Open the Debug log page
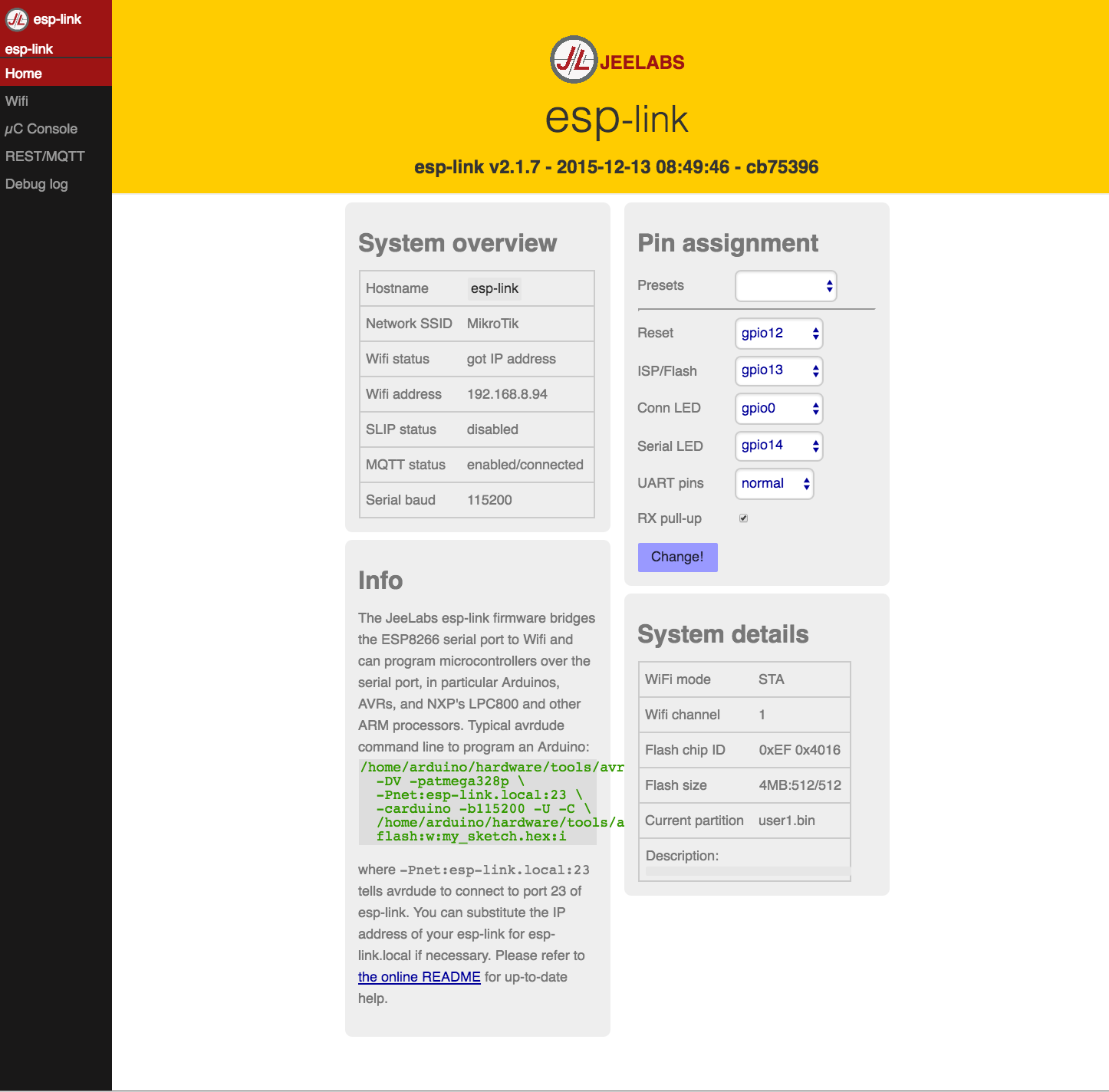The width and height of the screenshot is (1109, 1092). click(x=56, y=184)
